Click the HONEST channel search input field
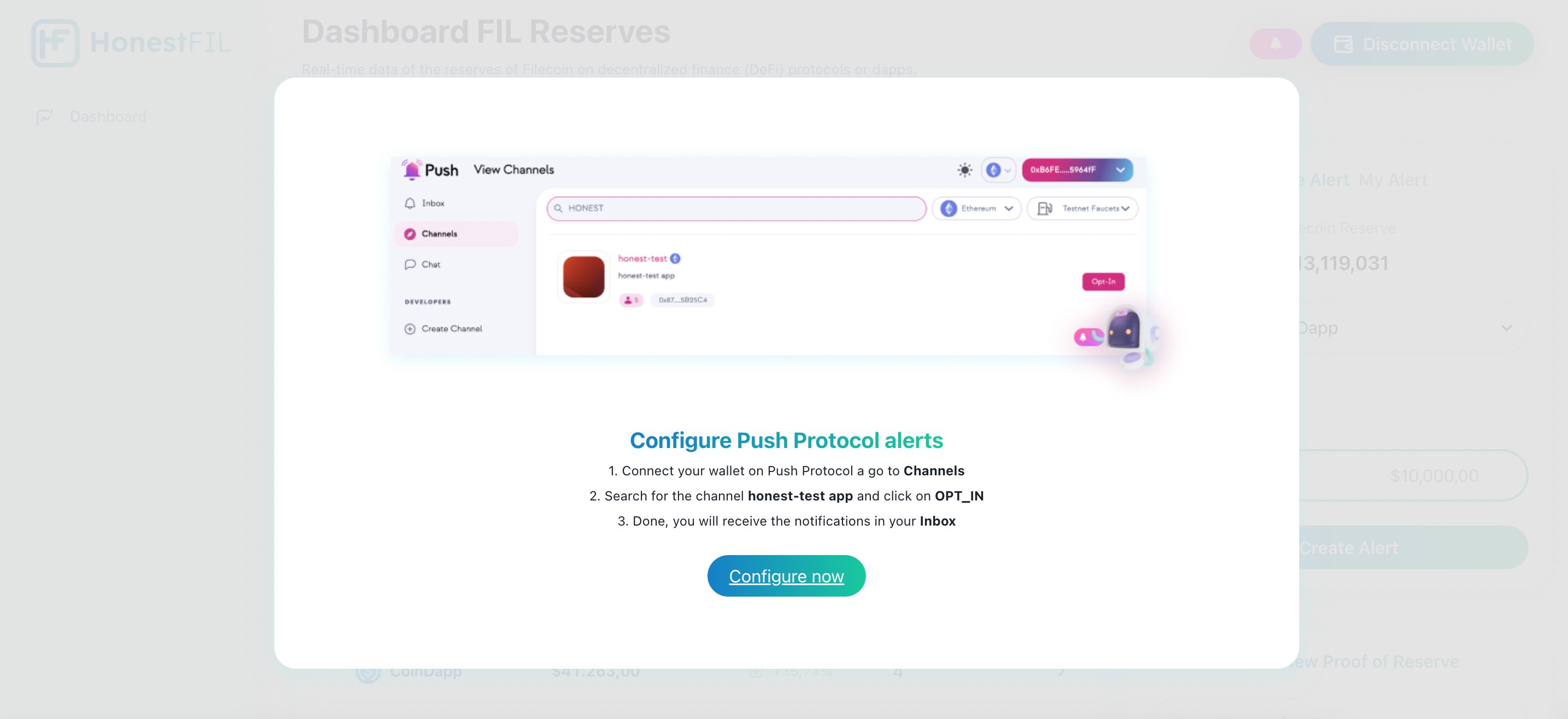This screenshot has height=719, width=1568. coord(736,207)
